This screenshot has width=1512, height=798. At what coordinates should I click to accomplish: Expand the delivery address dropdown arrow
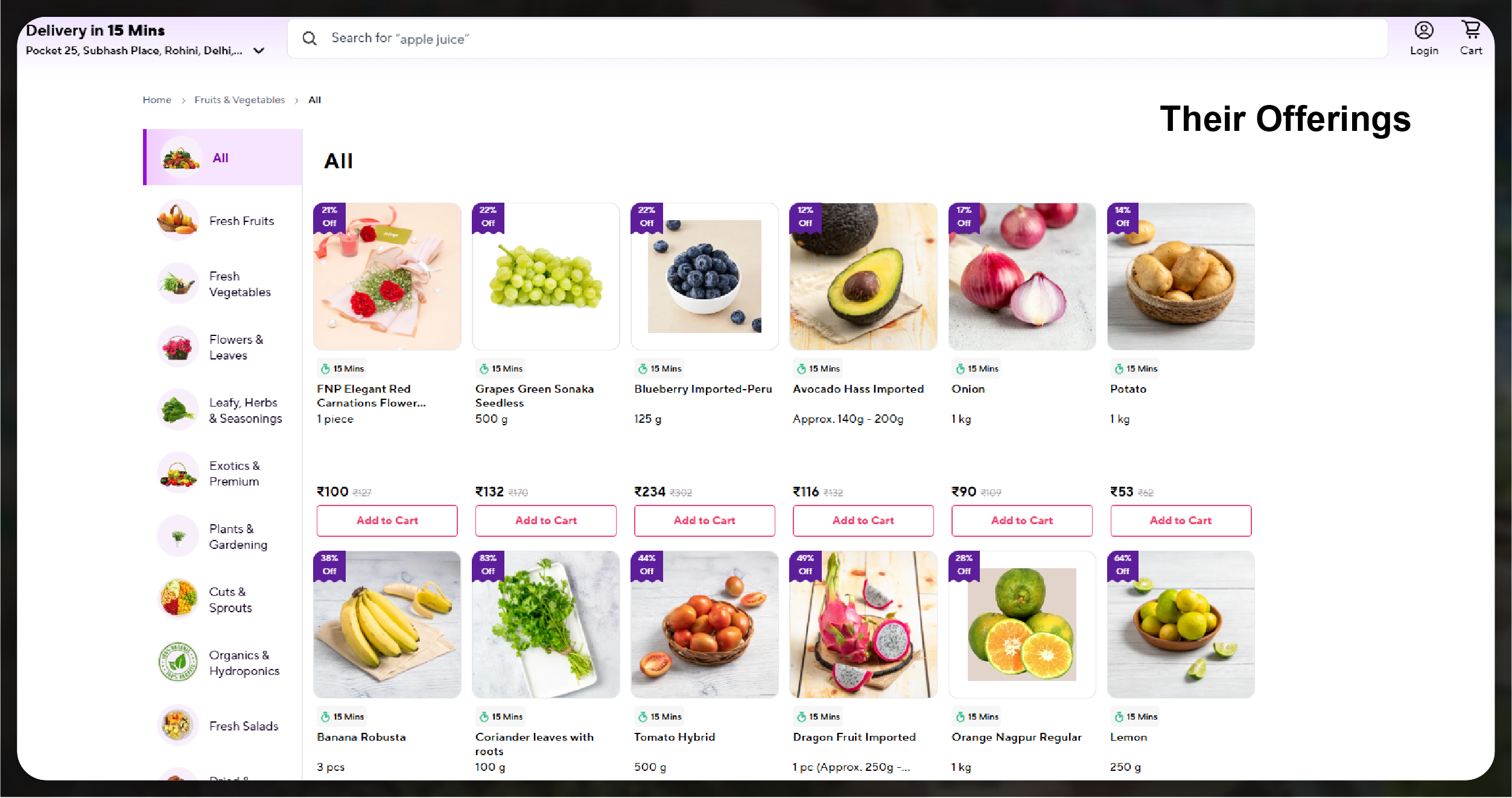[x=259, y=51]
